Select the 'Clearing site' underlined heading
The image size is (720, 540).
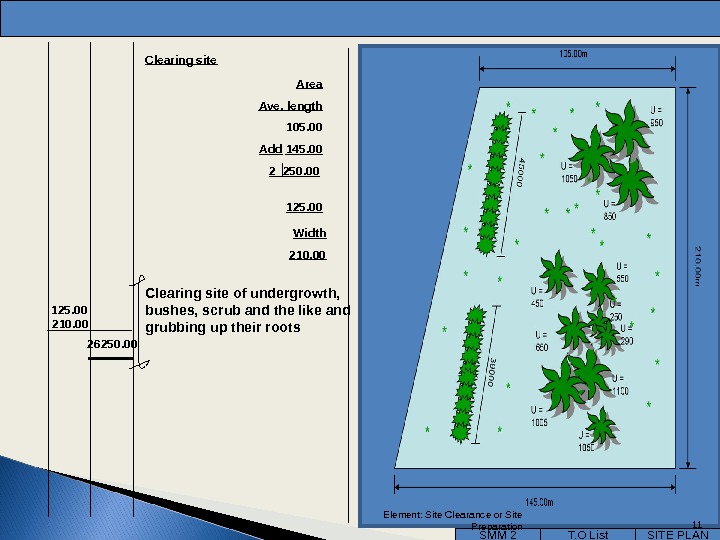[181, 60]
